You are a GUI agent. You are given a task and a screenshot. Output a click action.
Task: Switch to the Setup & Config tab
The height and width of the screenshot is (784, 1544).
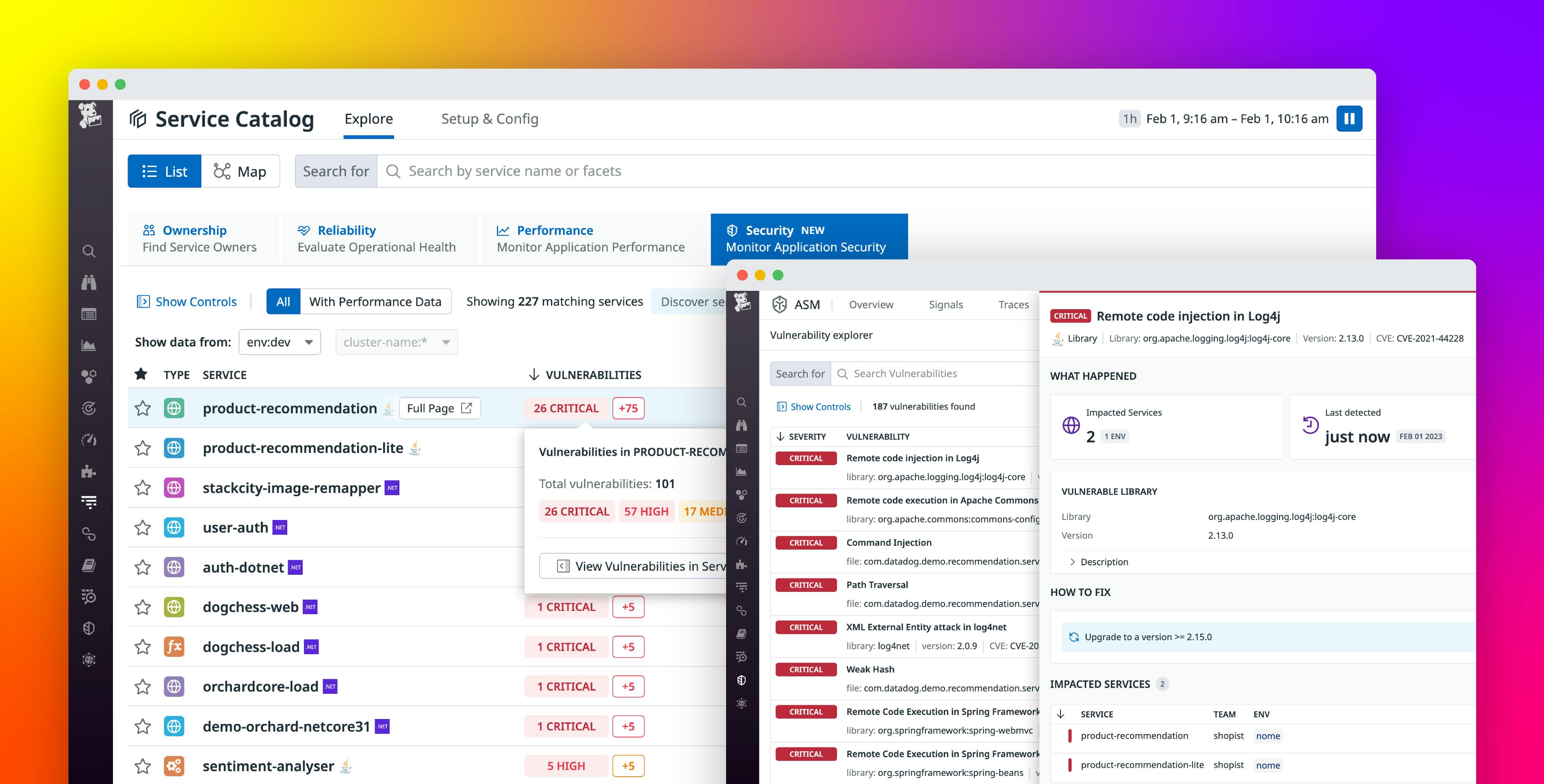pos(490,118)
